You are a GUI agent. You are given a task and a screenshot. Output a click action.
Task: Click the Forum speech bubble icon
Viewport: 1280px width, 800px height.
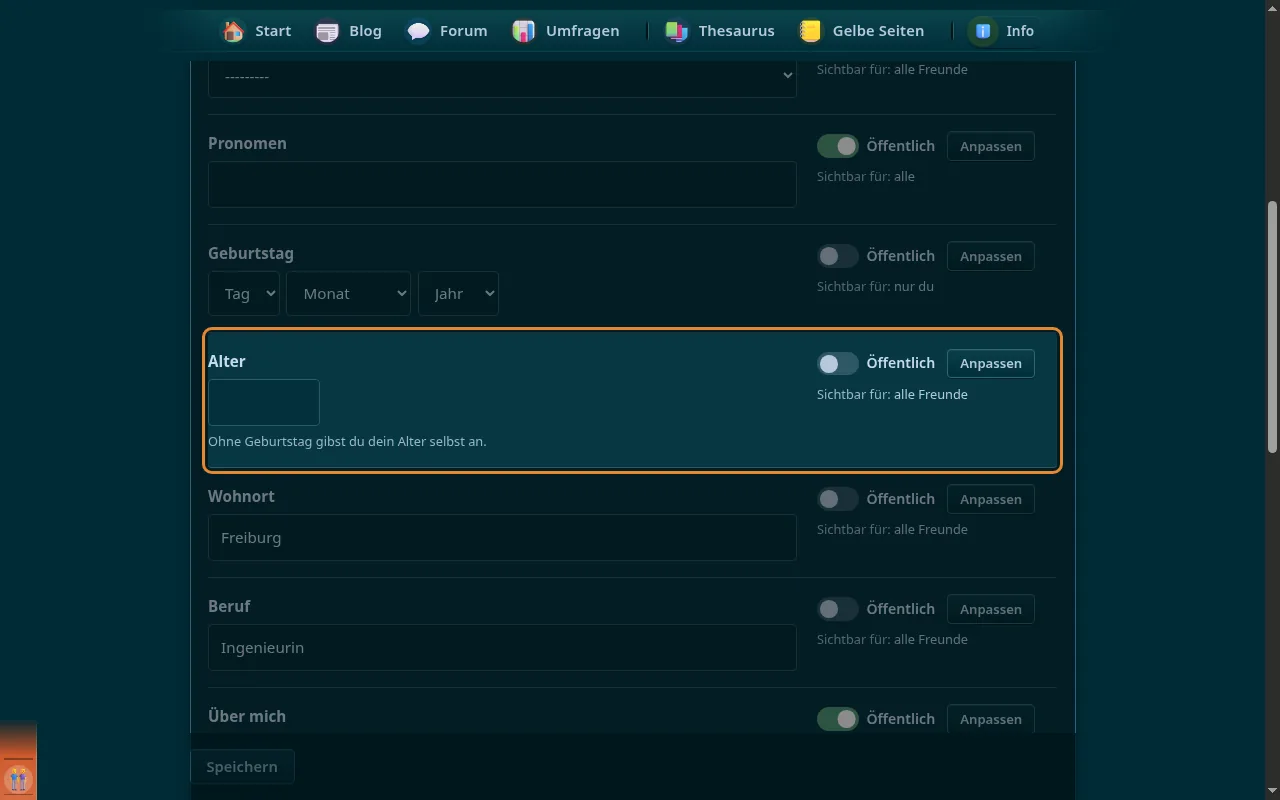(418, 31)
